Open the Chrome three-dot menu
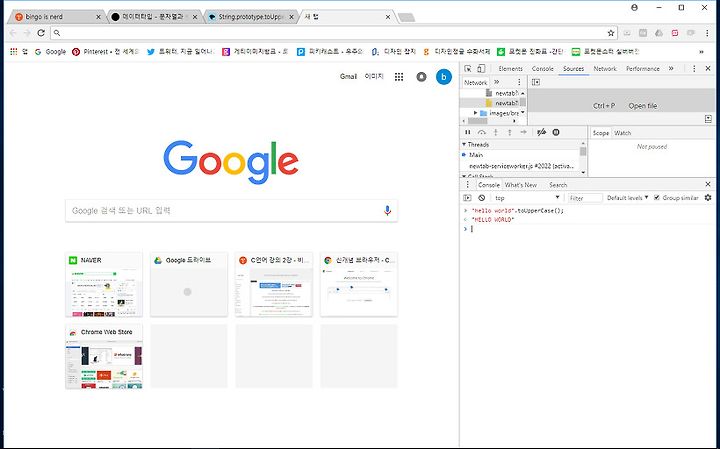This screenshot has height=449, width=720. 707,33
